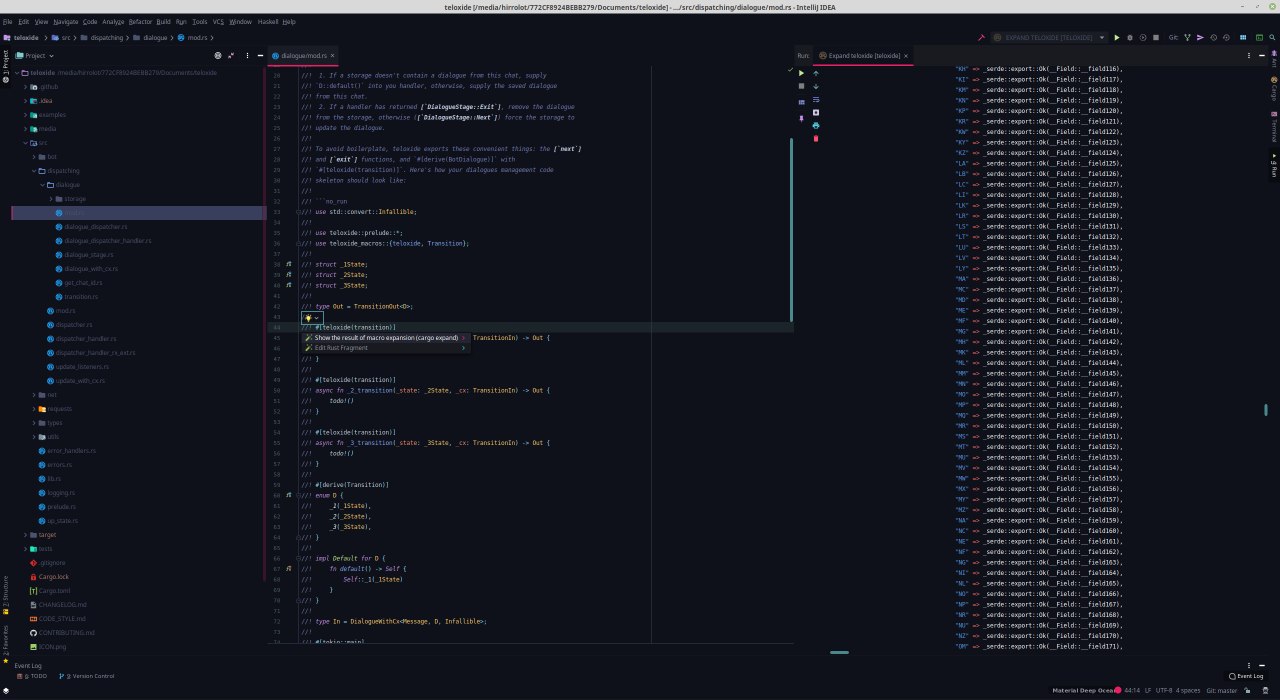Open the Haskell menu

267,21
